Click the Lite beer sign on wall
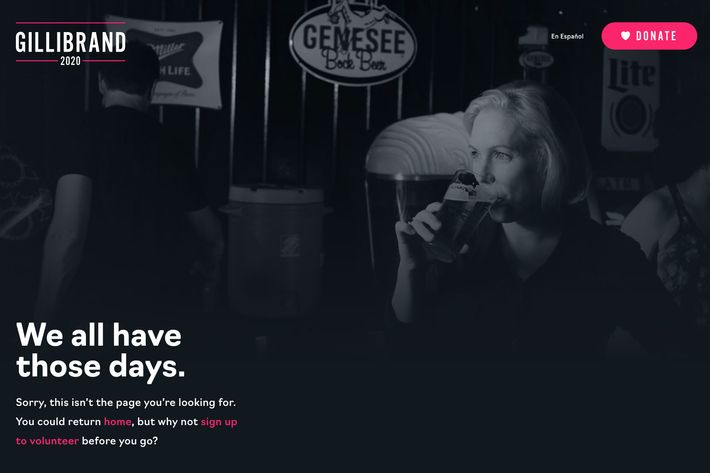The image size is (710, 473). pos(630,100)
